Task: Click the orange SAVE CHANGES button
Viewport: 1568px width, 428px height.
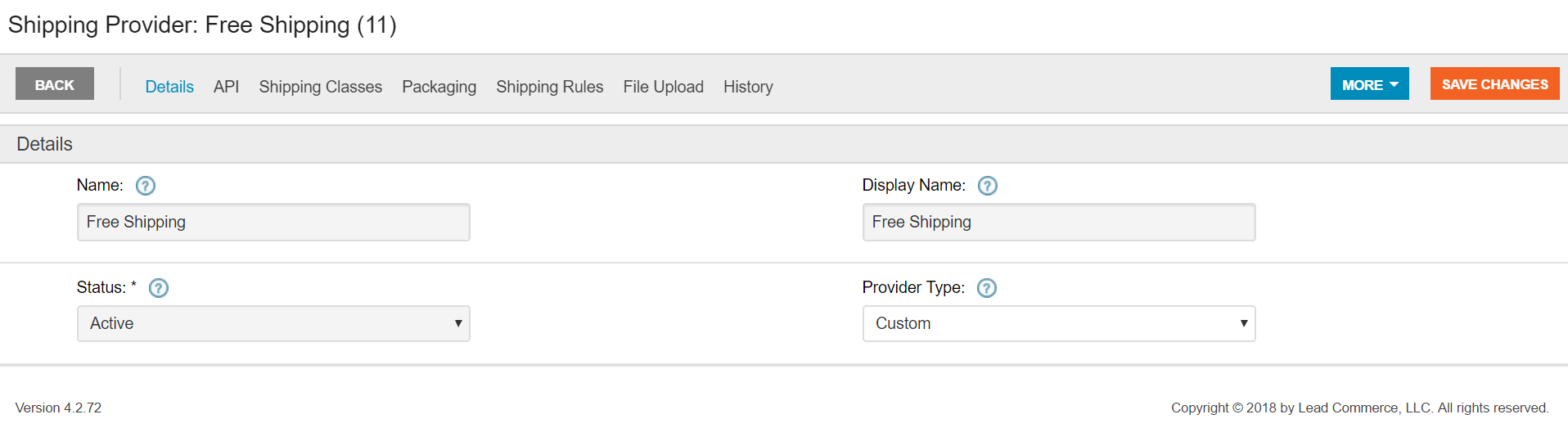Action: click(x=1494, y=84)
